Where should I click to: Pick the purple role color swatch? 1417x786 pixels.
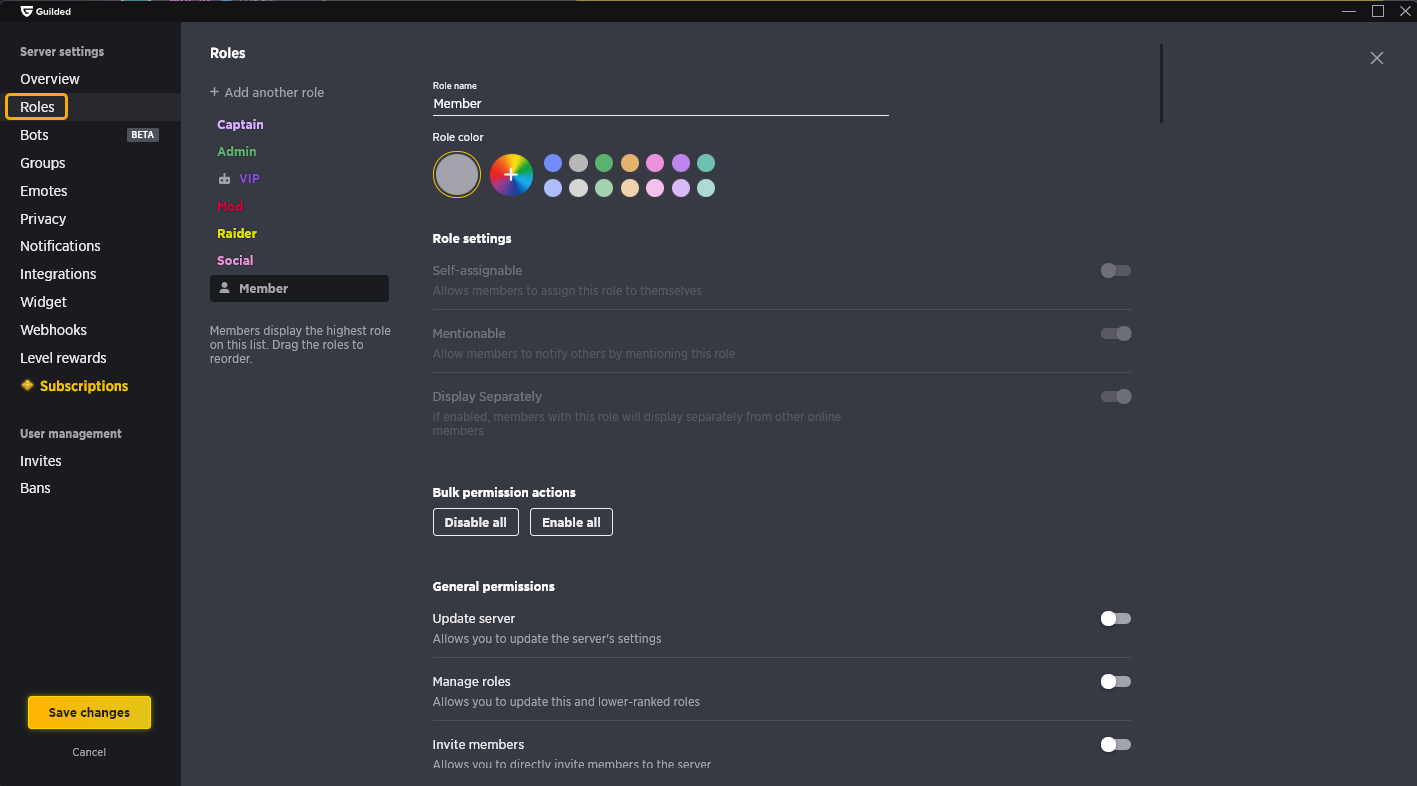click(x=681, y=163)
